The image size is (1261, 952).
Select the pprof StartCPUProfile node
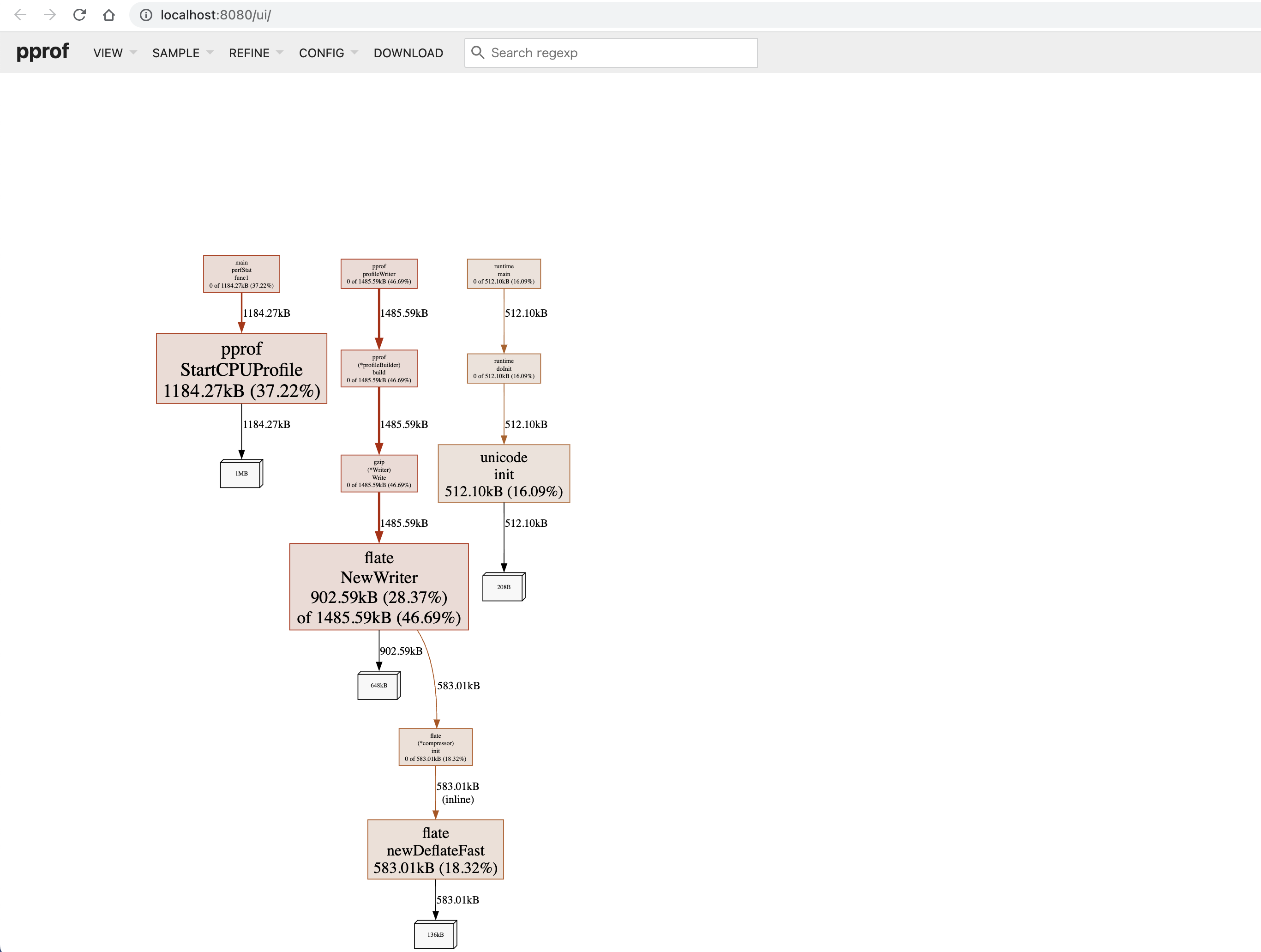pos(242,369)
